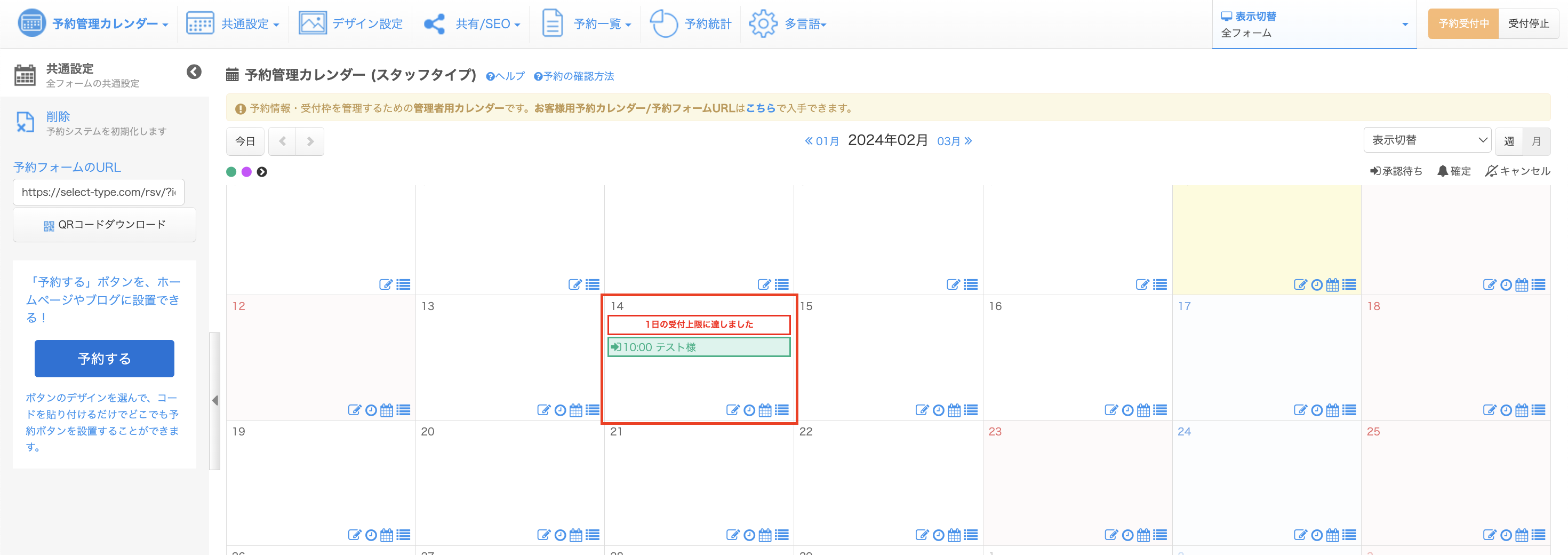Collapse the sidebar with the round arrow icon
This screenshot has width=1568, height=555.
[194, 72]
